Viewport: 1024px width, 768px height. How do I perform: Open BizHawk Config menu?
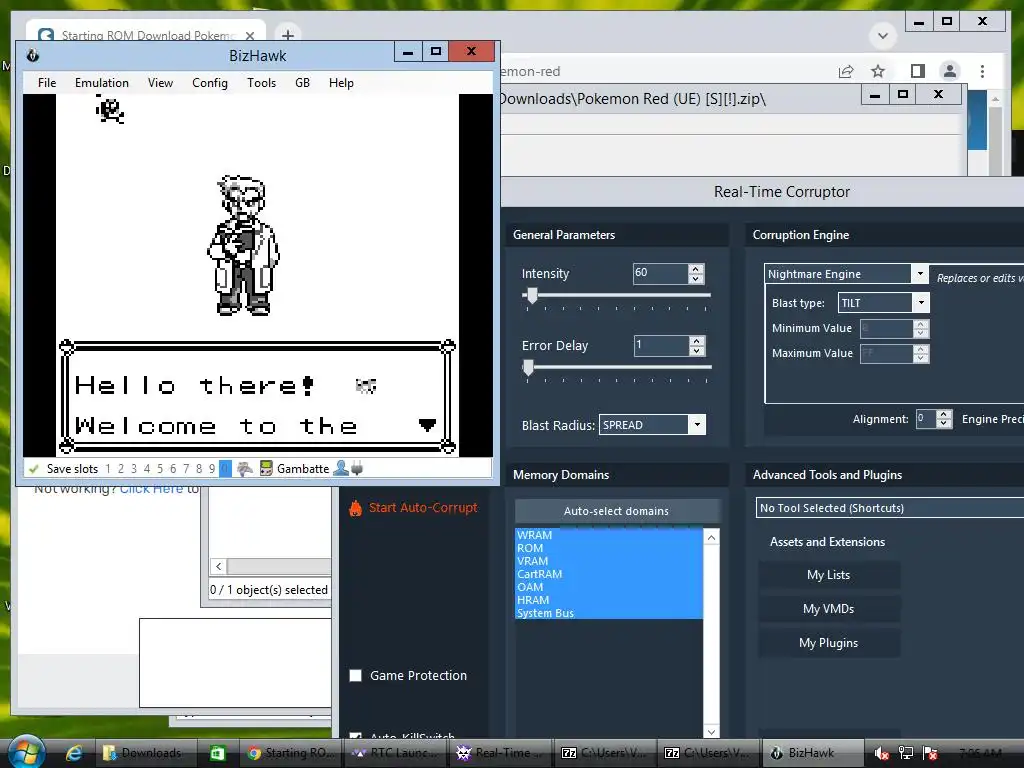[210, 83]
